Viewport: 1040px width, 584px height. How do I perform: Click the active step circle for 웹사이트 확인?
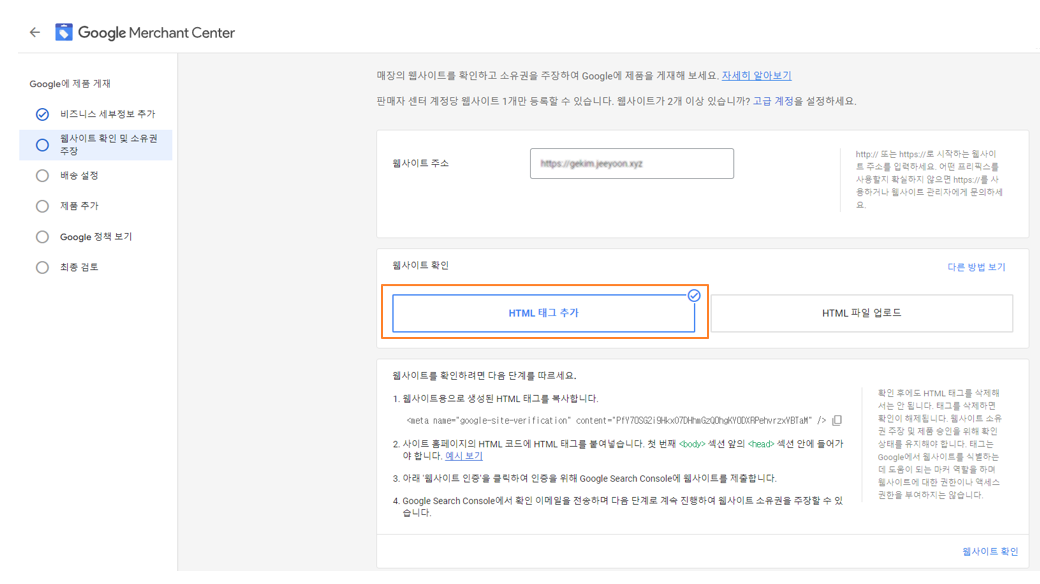[x=42, y=145]
